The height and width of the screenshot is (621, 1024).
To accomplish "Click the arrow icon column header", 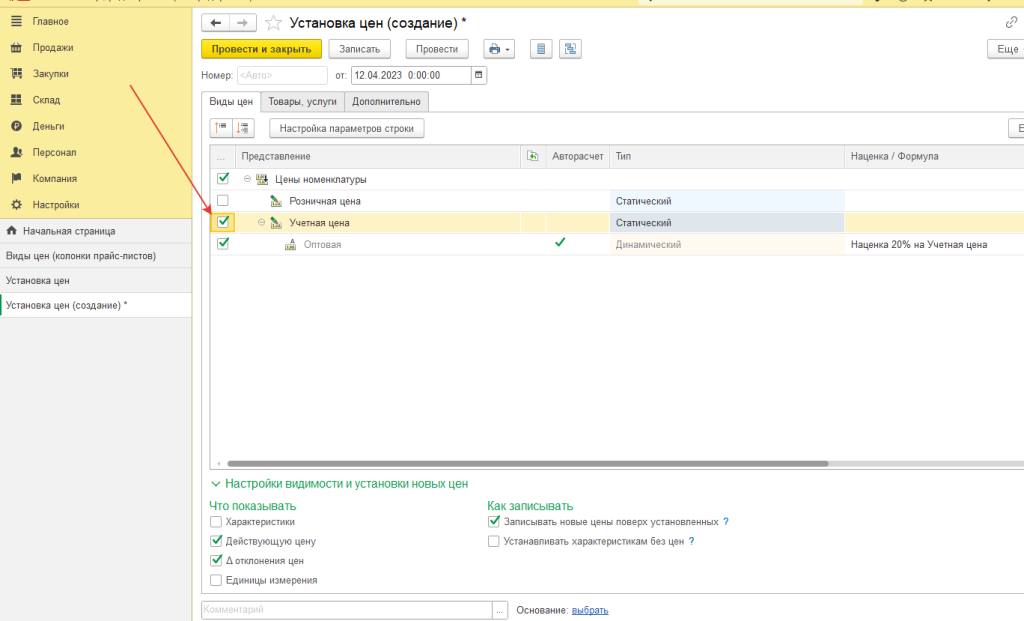I will 533,157.
